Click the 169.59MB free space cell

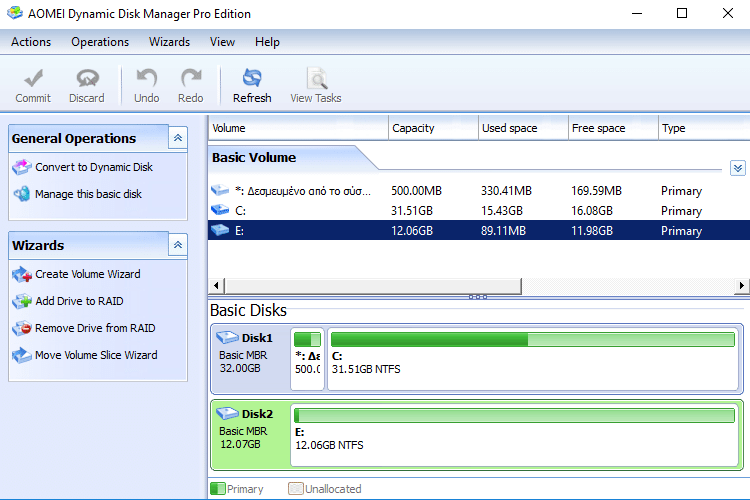596,191
